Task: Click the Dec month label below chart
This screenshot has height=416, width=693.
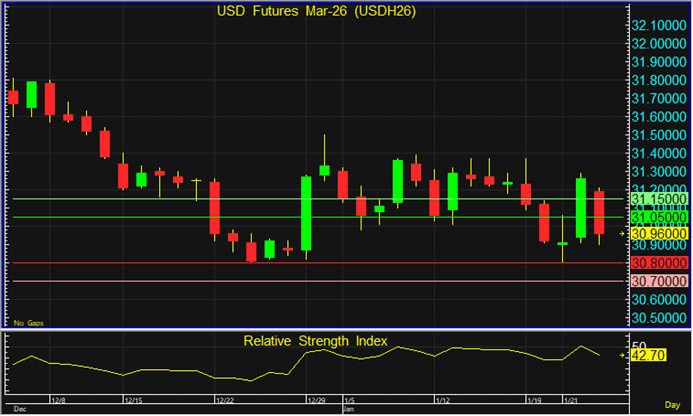Action: tap(20, 409)
